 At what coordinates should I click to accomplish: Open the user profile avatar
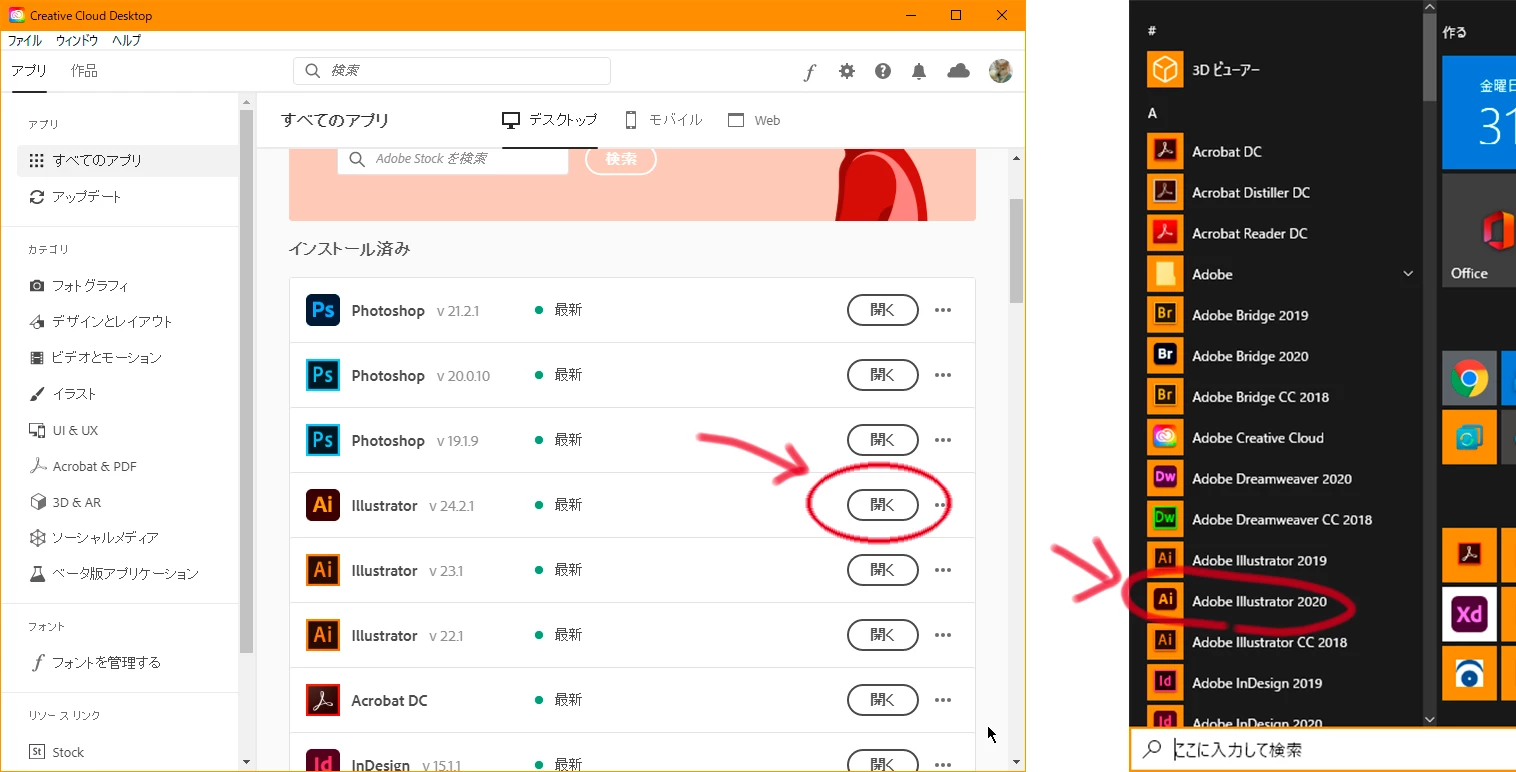1000,71
